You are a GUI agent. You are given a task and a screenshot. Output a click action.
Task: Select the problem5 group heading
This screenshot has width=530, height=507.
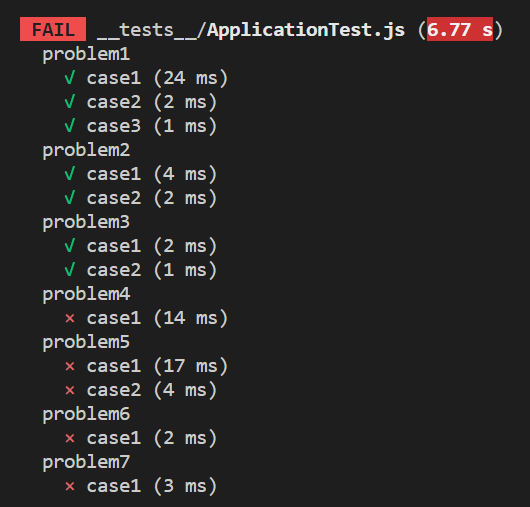coord(86,342)
